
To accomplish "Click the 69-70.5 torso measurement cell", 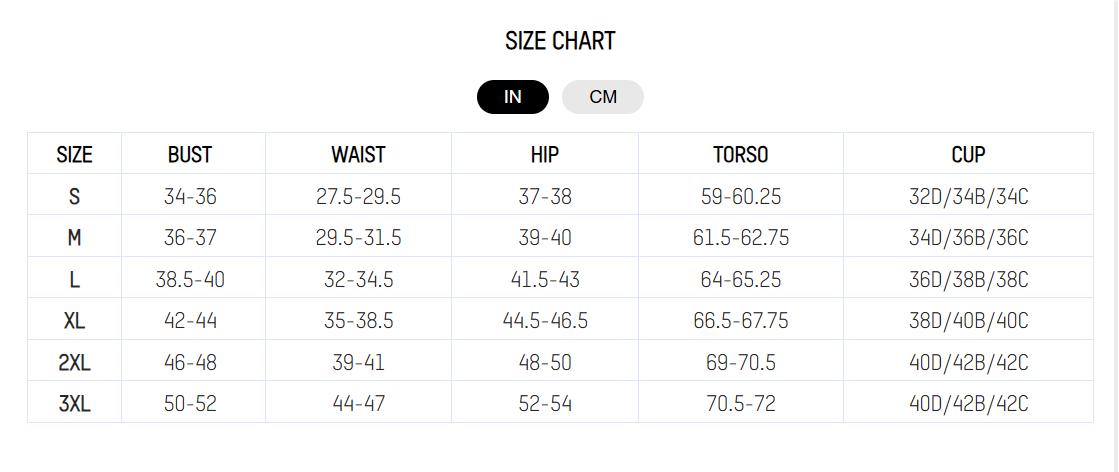I will (x=741, y=363).
